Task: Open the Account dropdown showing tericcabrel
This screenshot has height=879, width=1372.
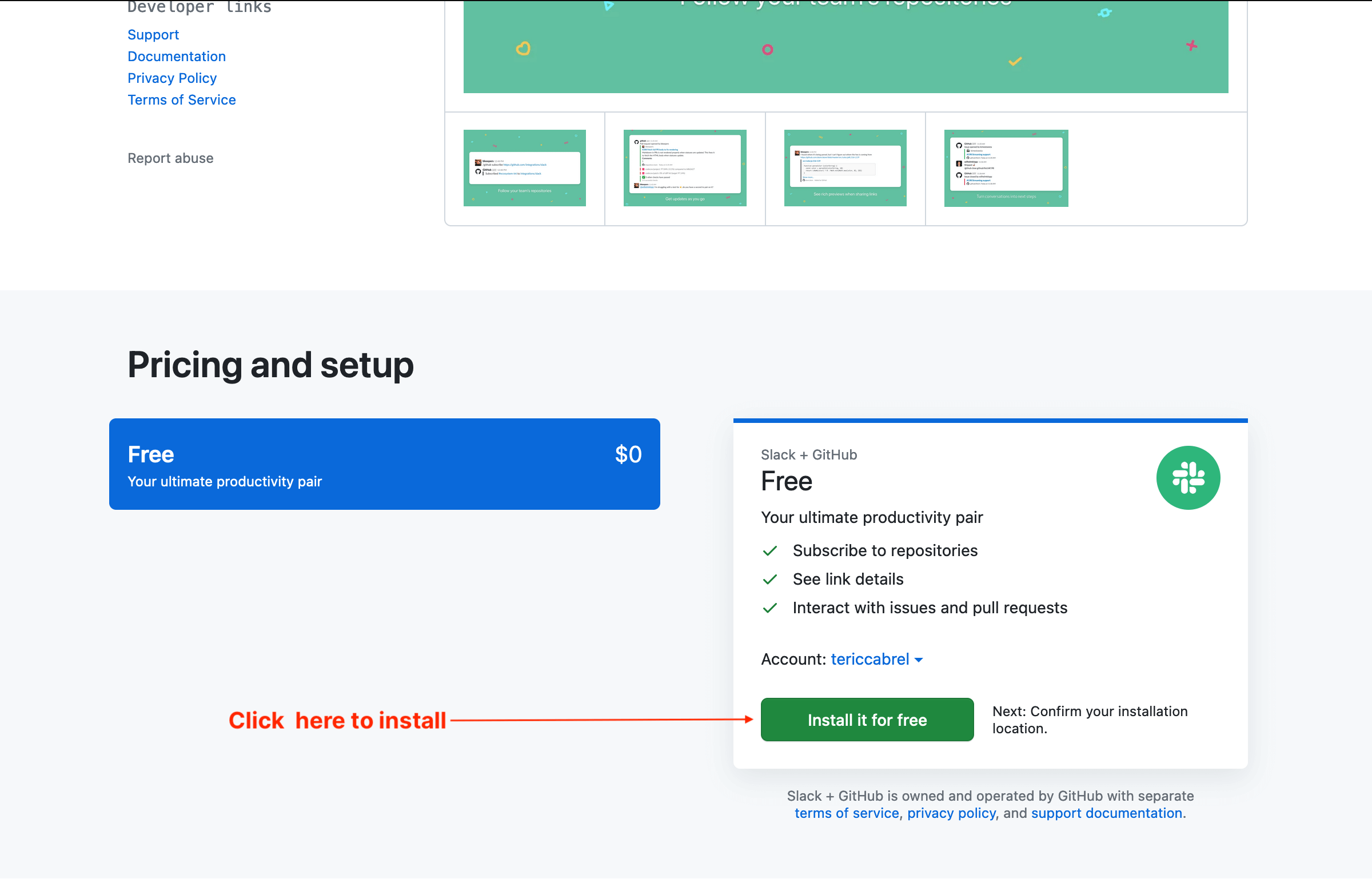Action: pyautogui.click(x=870, y=659)
